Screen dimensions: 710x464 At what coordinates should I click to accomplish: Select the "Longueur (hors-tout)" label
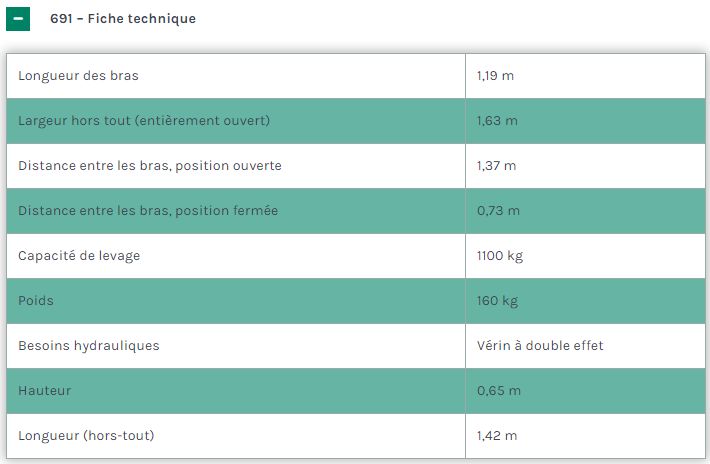86,436
